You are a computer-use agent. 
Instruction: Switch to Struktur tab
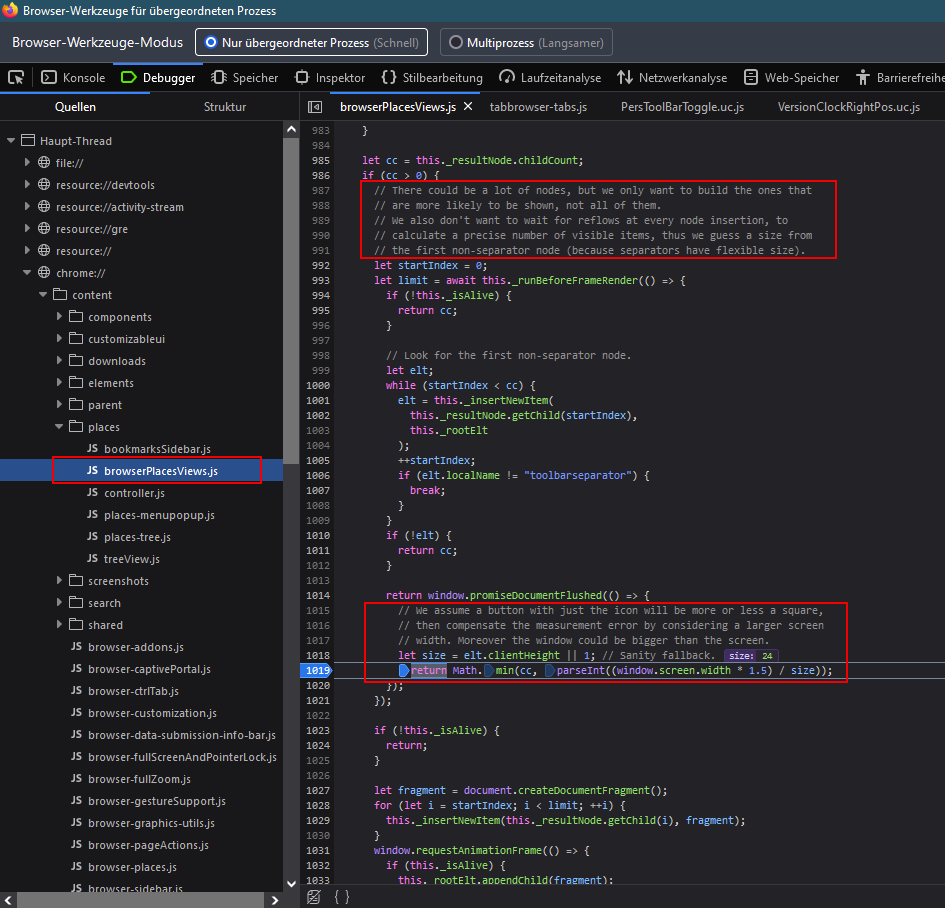(225, 107)
